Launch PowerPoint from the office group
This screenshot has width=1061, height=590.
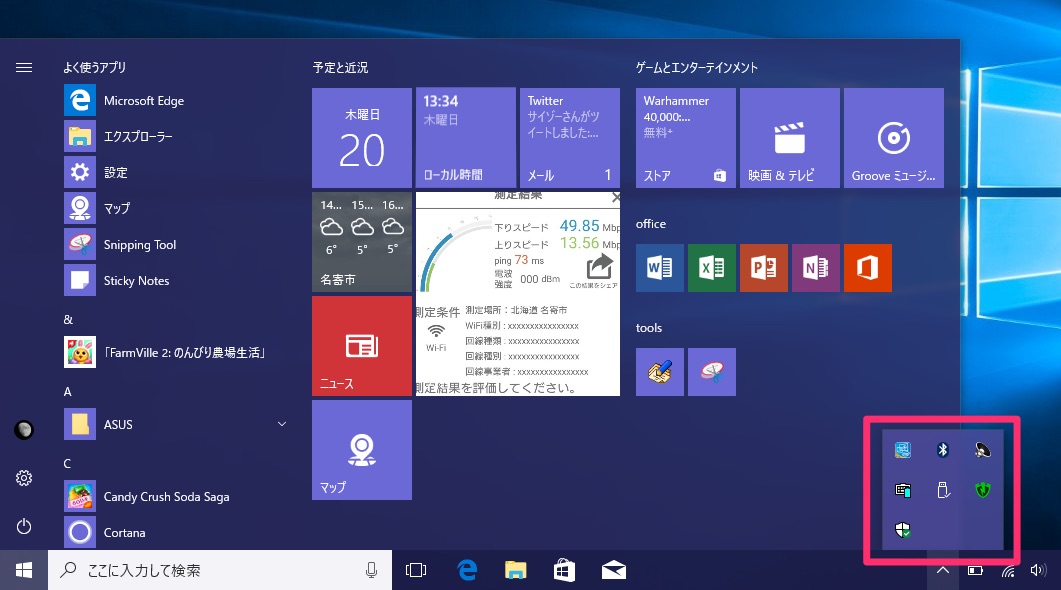point(764,268)
